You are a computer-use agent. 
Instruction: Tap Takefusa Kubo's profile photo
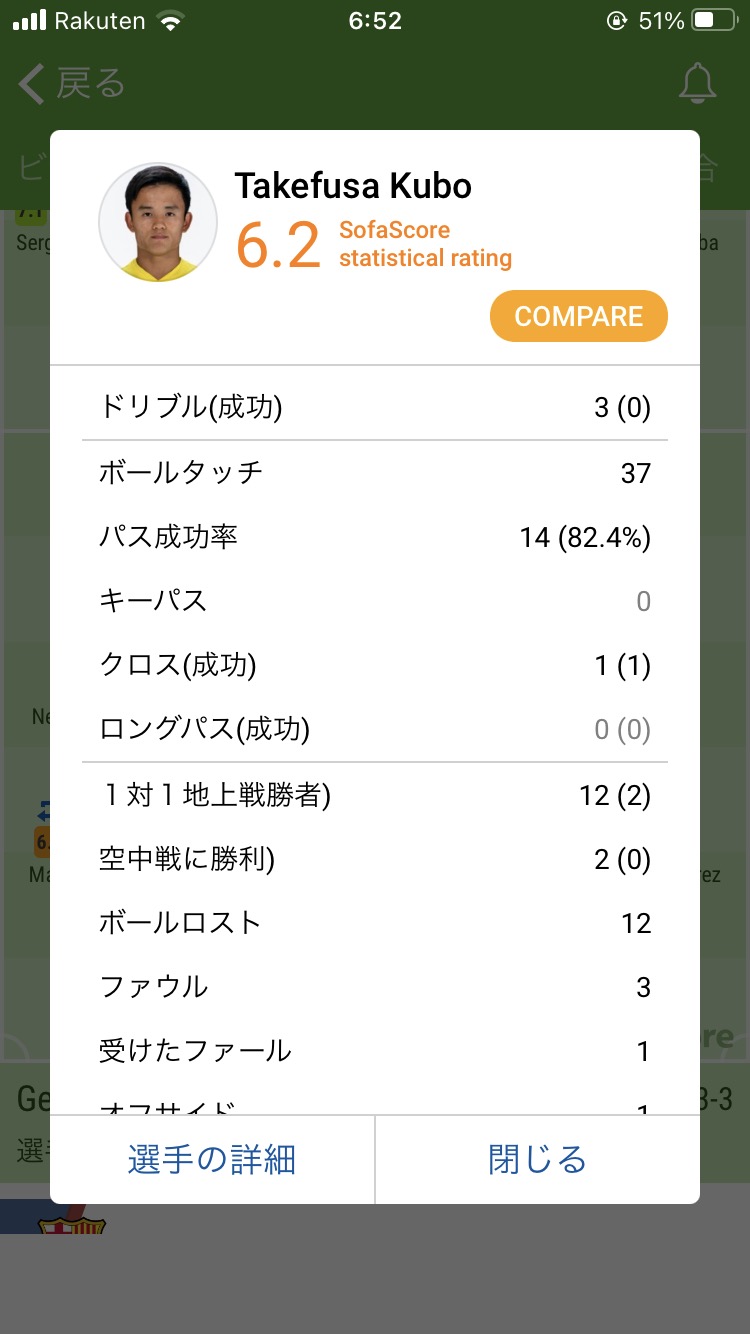(158, 222)
